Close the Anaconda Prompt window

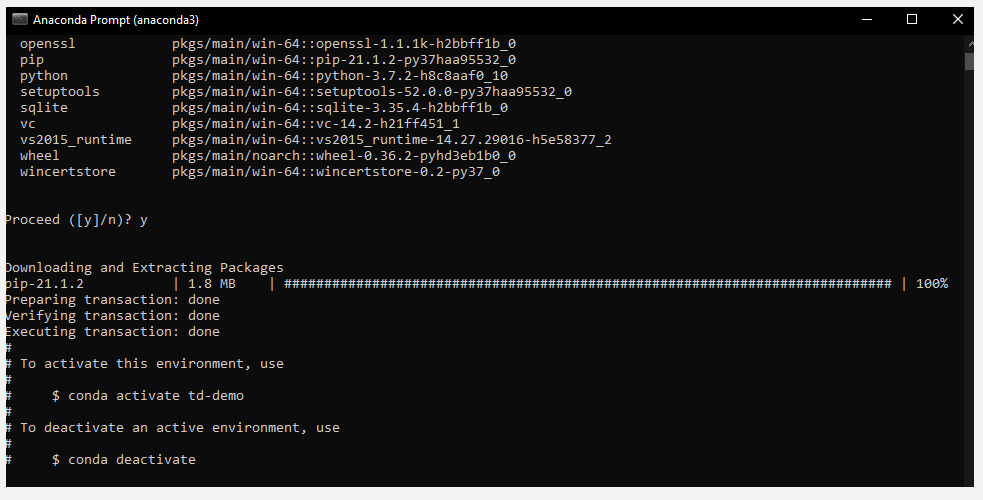pyautogui.click(x=958, y=19)
